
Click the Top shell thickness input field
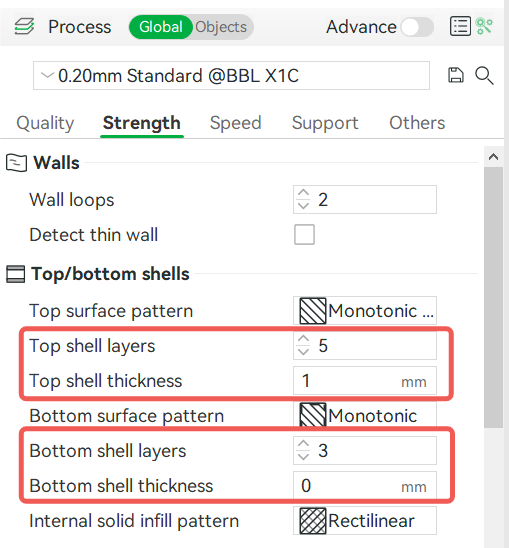pos(365,381)
